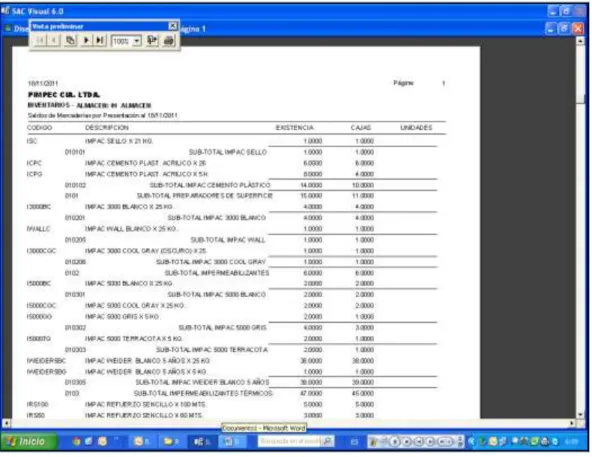
Task: Advance to next page in preview toolbar
Action: (86, 40)
